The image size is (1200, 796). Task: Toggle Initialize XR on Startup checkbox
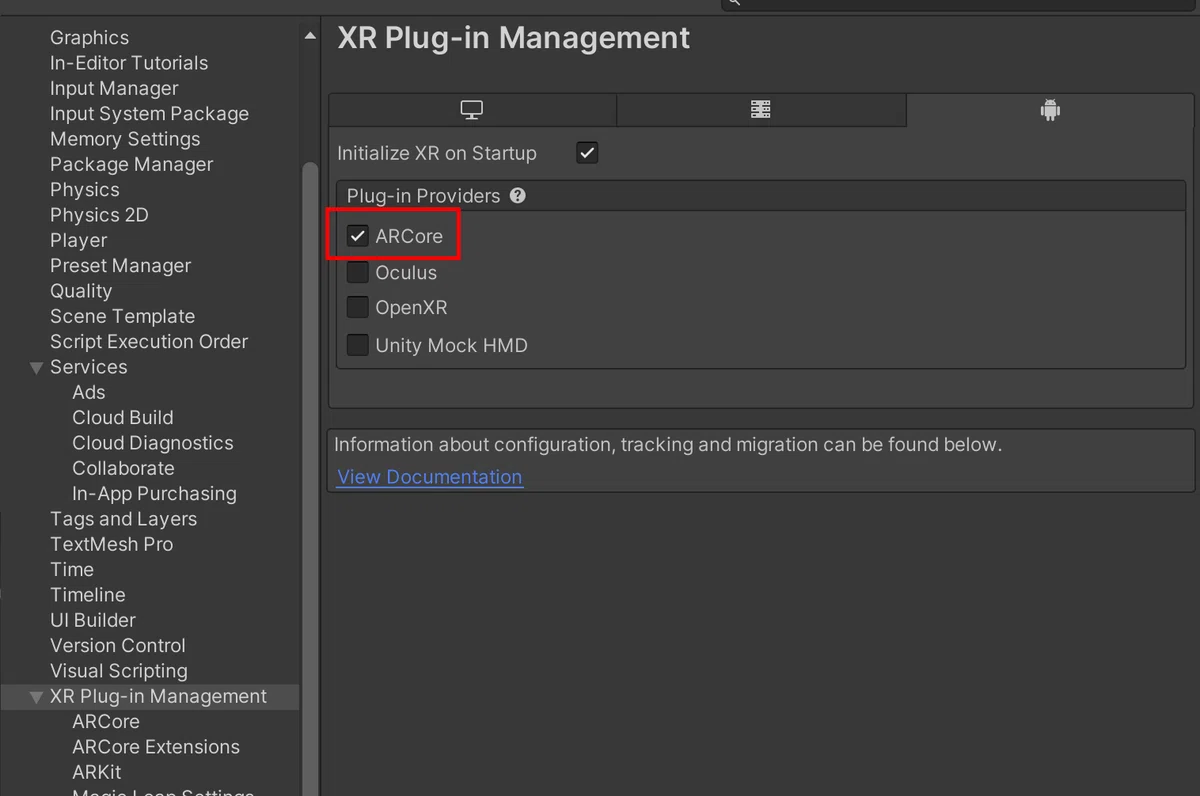click(587, 153)
